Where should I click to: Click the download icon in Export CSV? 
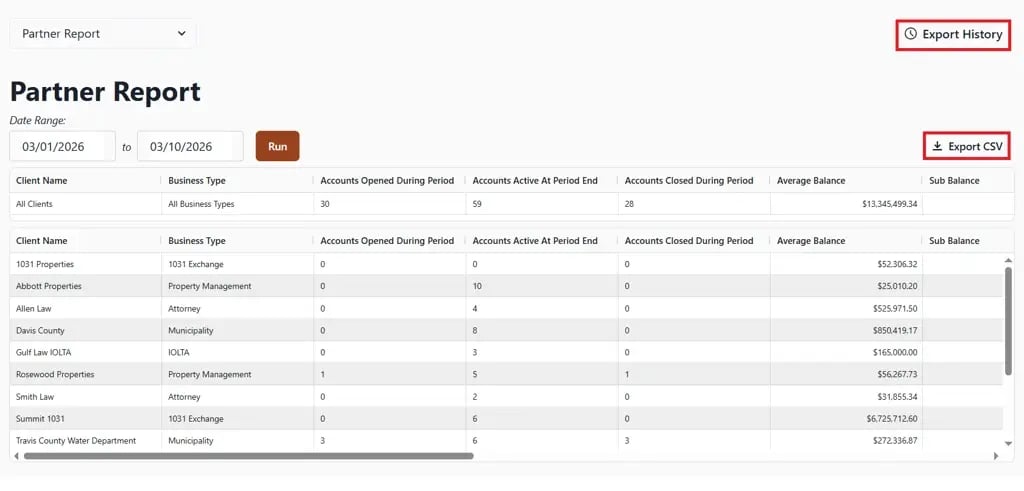pos(937,147)
